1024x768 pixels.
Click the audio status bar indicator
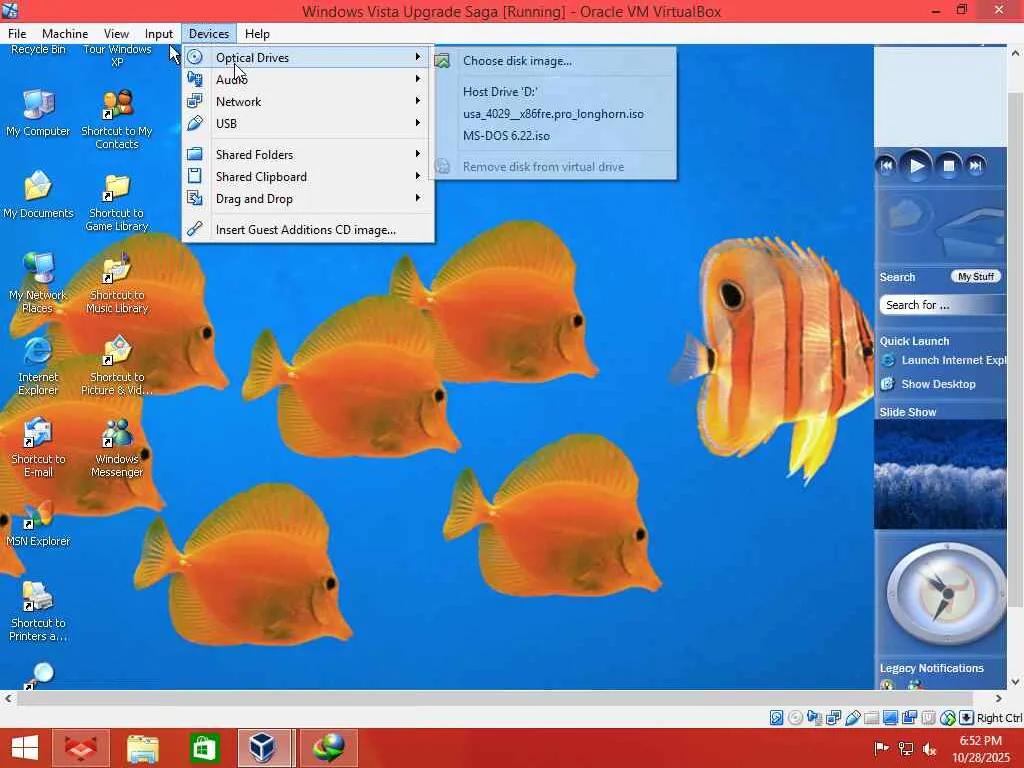814,718
